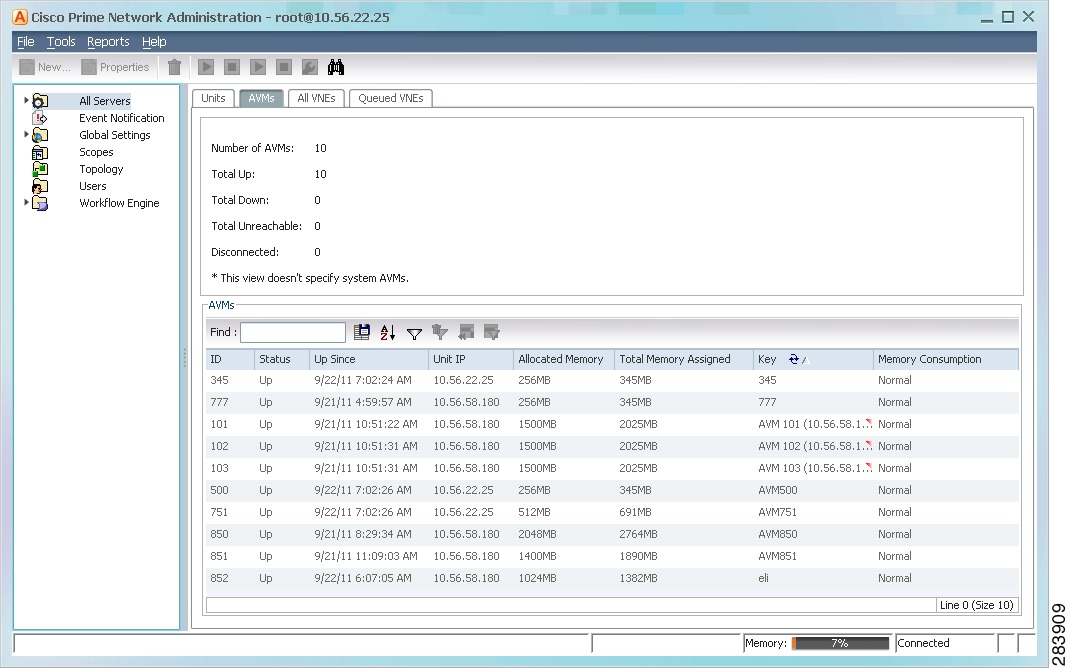1070x668 pixels.
Task: Click the Workflow Engine folder icon
Action: 40,203
